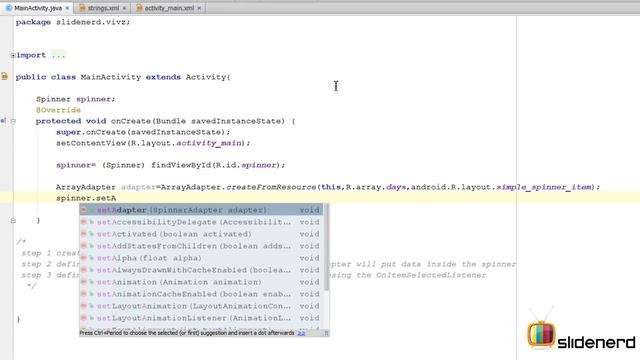Click the fold end marker below onCreate
Viewport: 640px width, 360px height.
(13, 220)
